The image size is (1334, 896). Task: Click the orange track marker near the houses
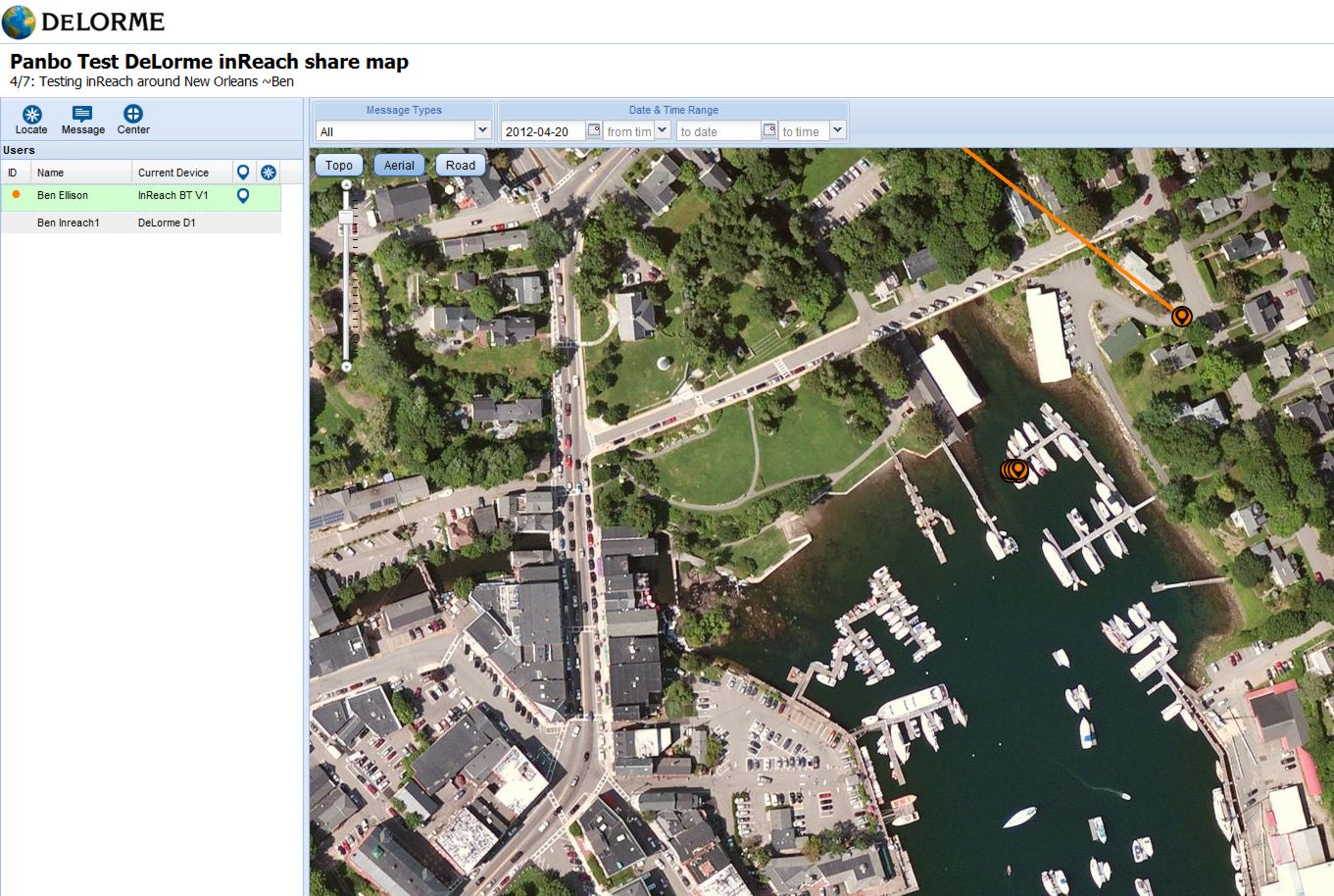(x=1182, y=316)
